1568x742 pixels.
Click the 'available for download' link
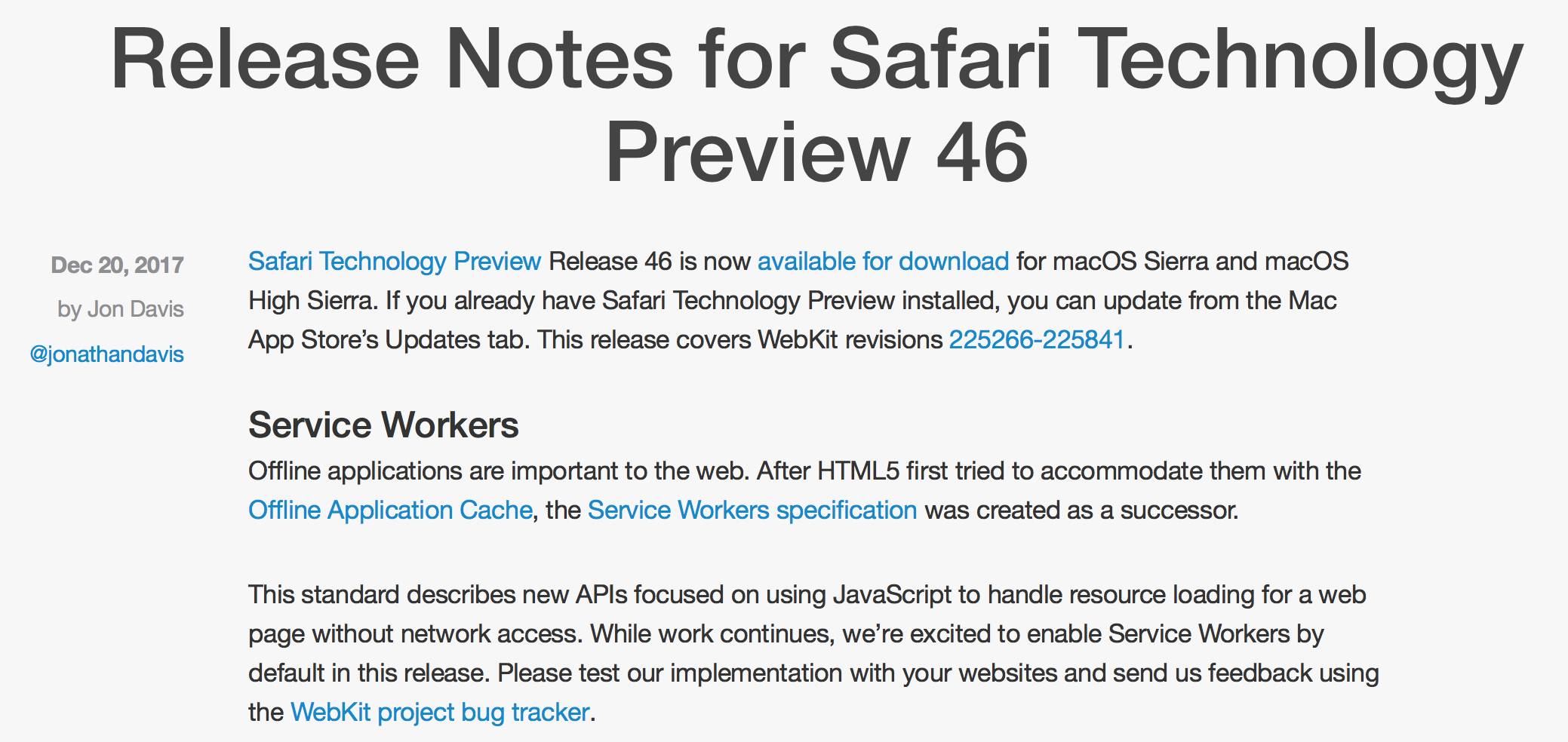[883, 261]
